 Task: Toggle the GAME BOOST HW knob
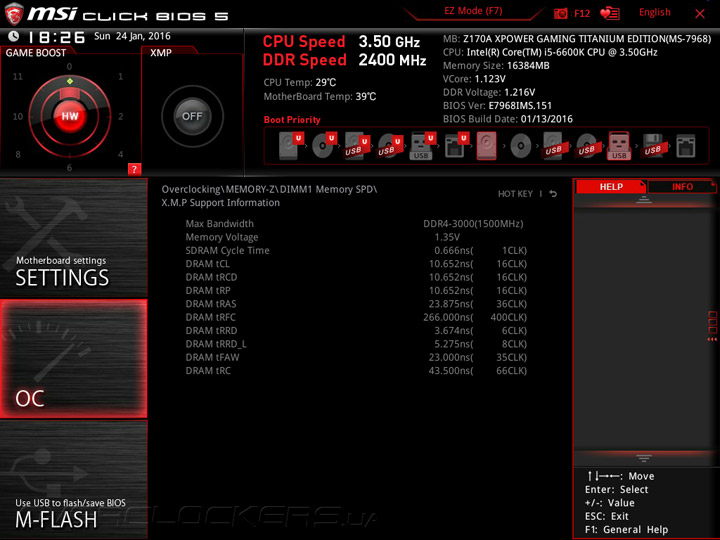pos(70,116)
